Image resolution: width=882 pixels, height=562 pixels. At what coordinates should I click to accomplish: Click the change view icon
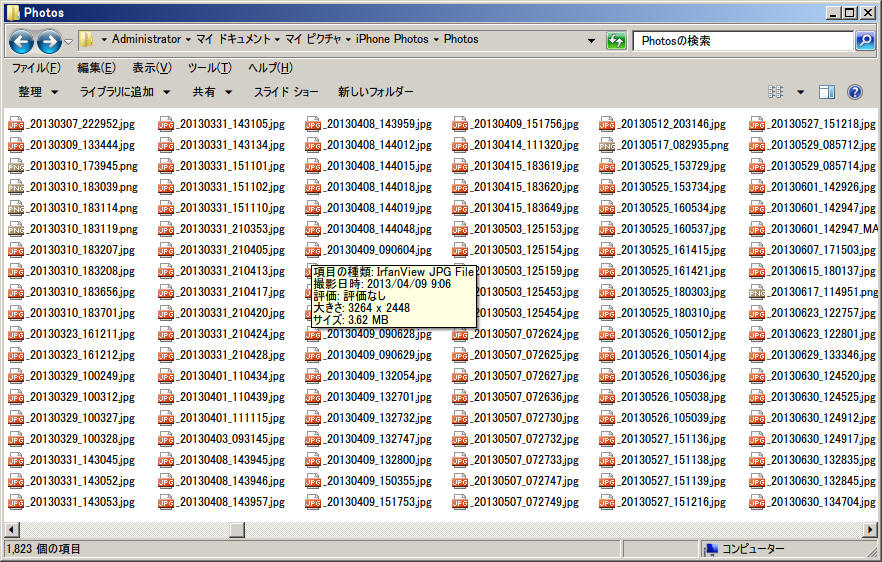coord(775,92)
